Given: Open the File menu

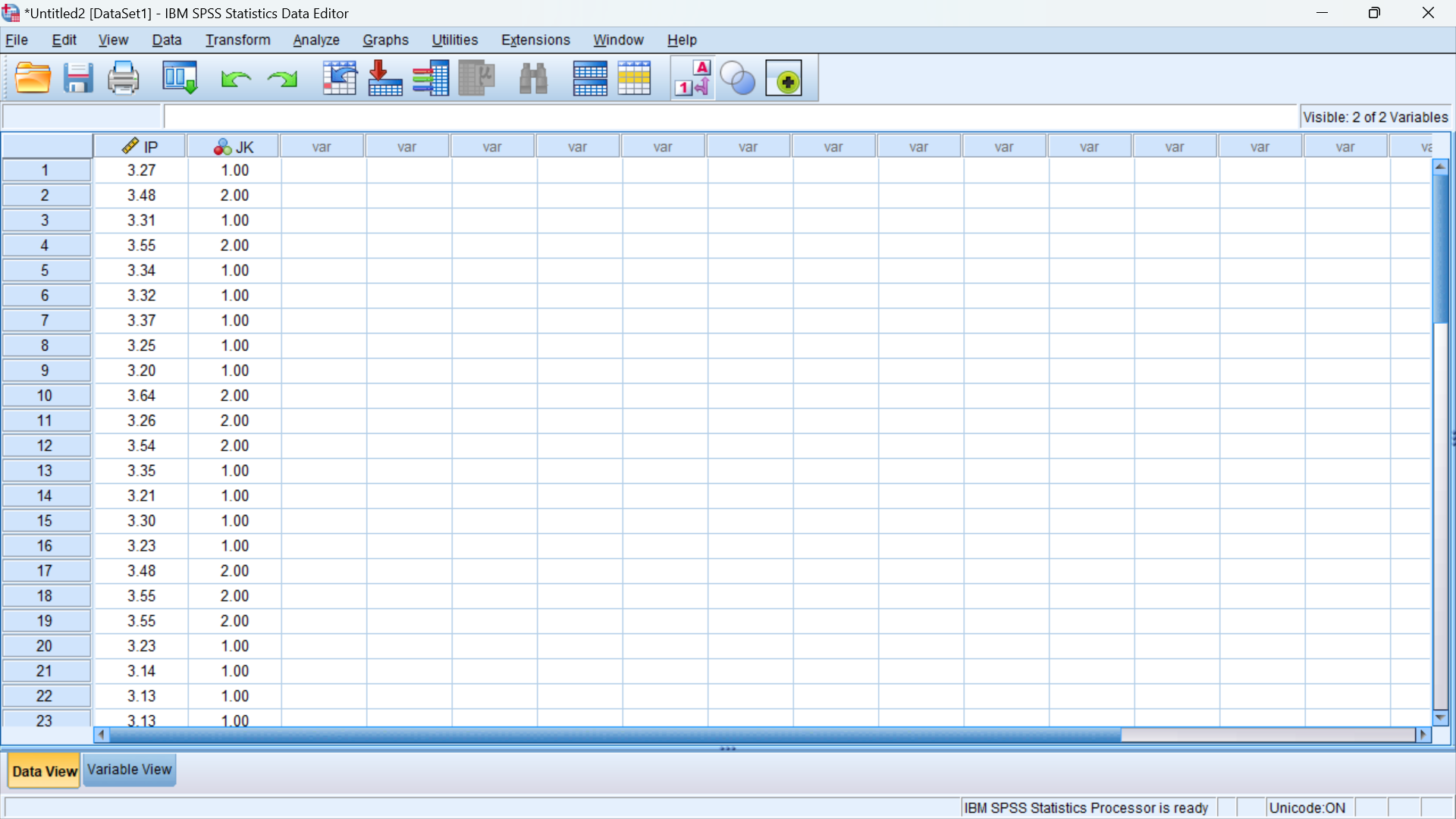Looking at the screenshot, I should click(x=17, y=40).
